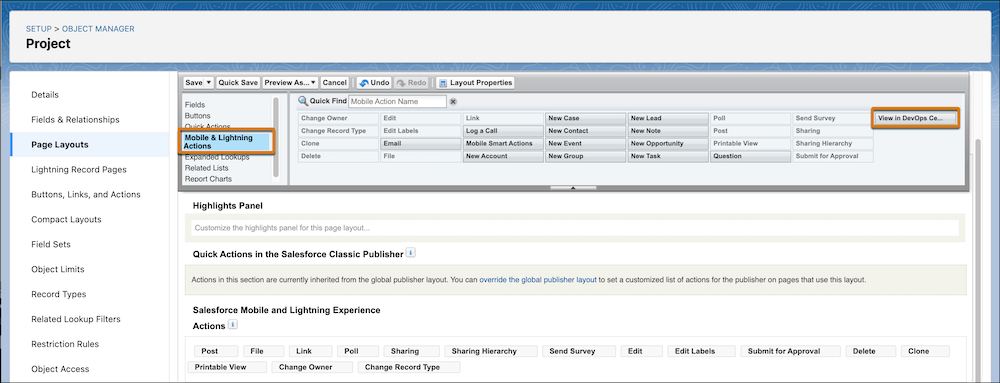Click Submit for Approval in the Actions section
Screen dimensions: 1000x383
(x=791, y=351)
